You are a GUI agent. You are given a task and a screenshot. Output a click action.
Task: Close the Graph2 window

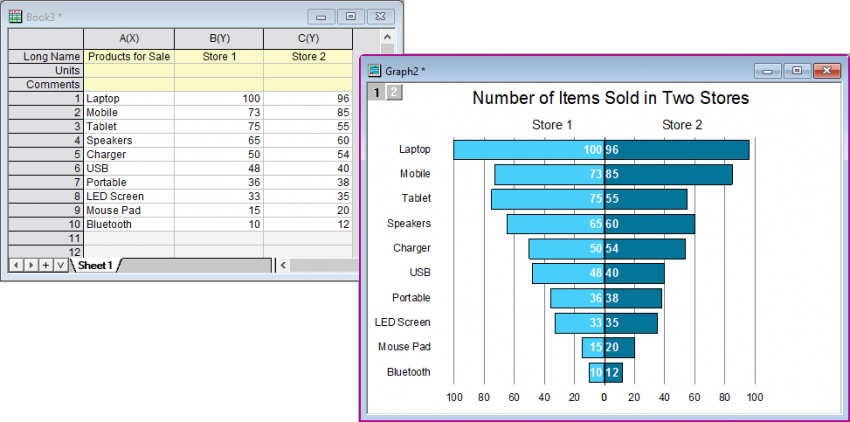tap(827, 71)
